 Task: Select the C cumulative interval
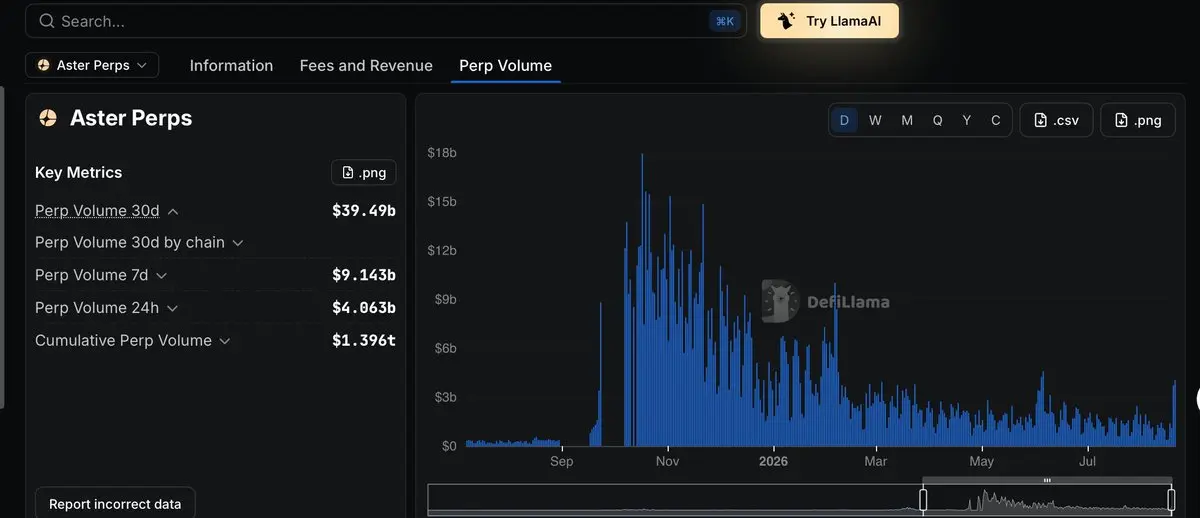pyautogui.click(x=996, y=120)
